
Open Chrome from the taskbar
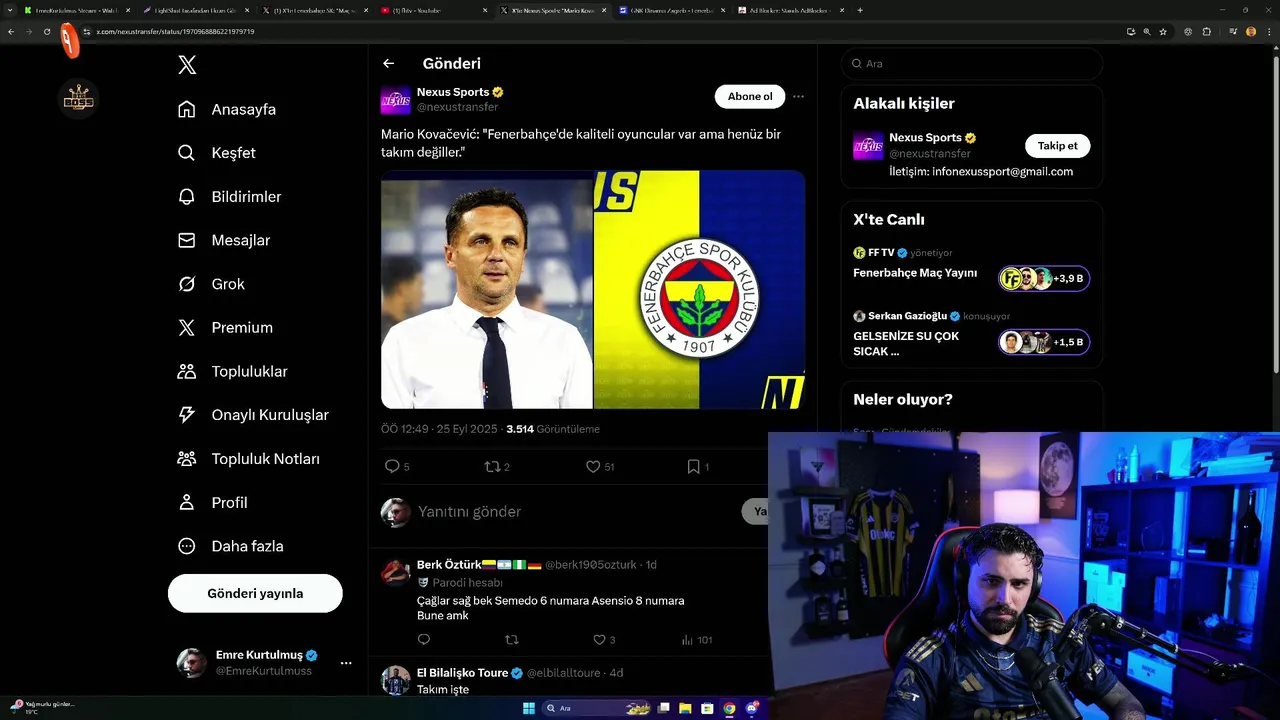tap(729, 708)
